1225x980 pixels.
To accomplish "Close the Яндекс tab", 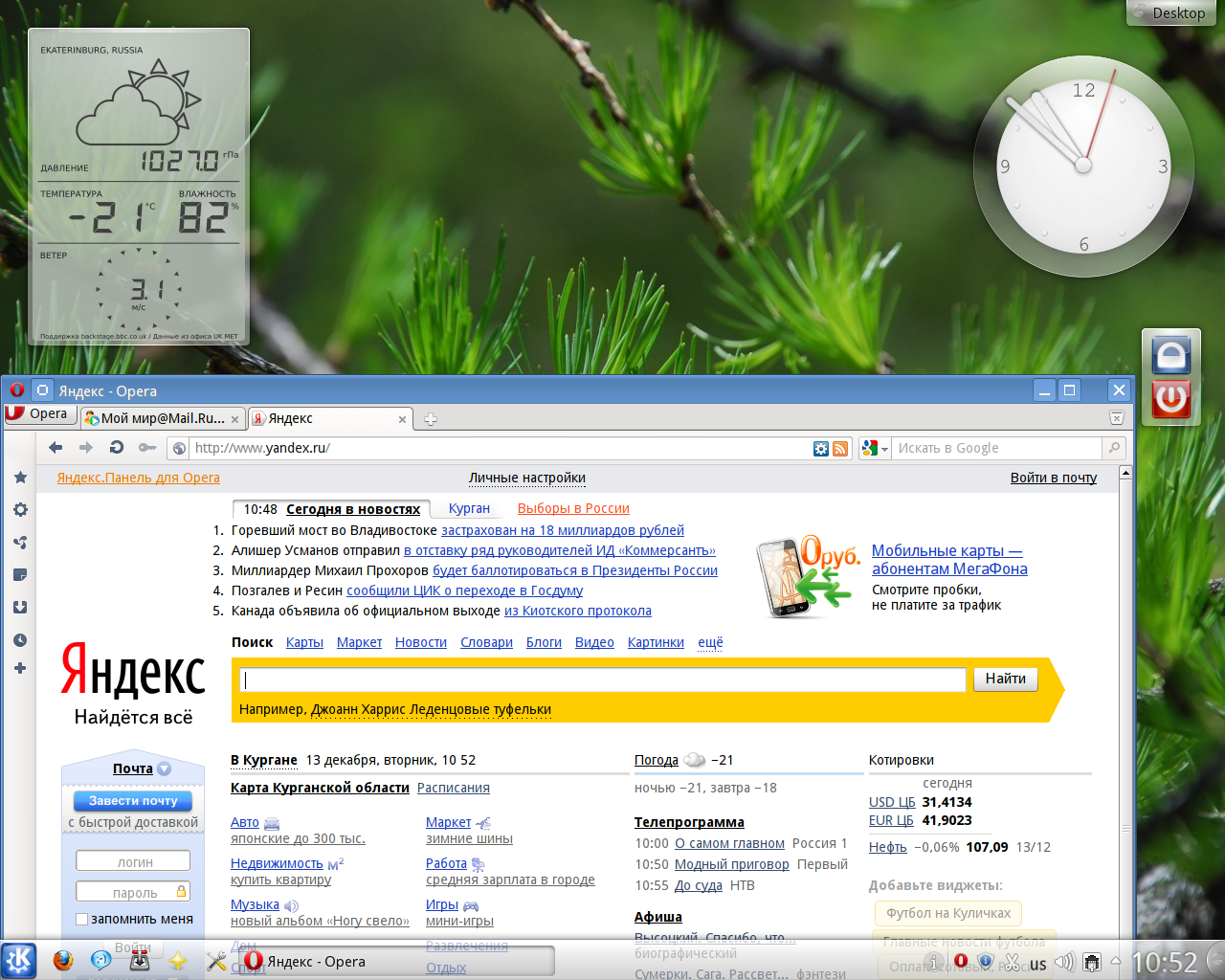I will (x=402, y=419).
